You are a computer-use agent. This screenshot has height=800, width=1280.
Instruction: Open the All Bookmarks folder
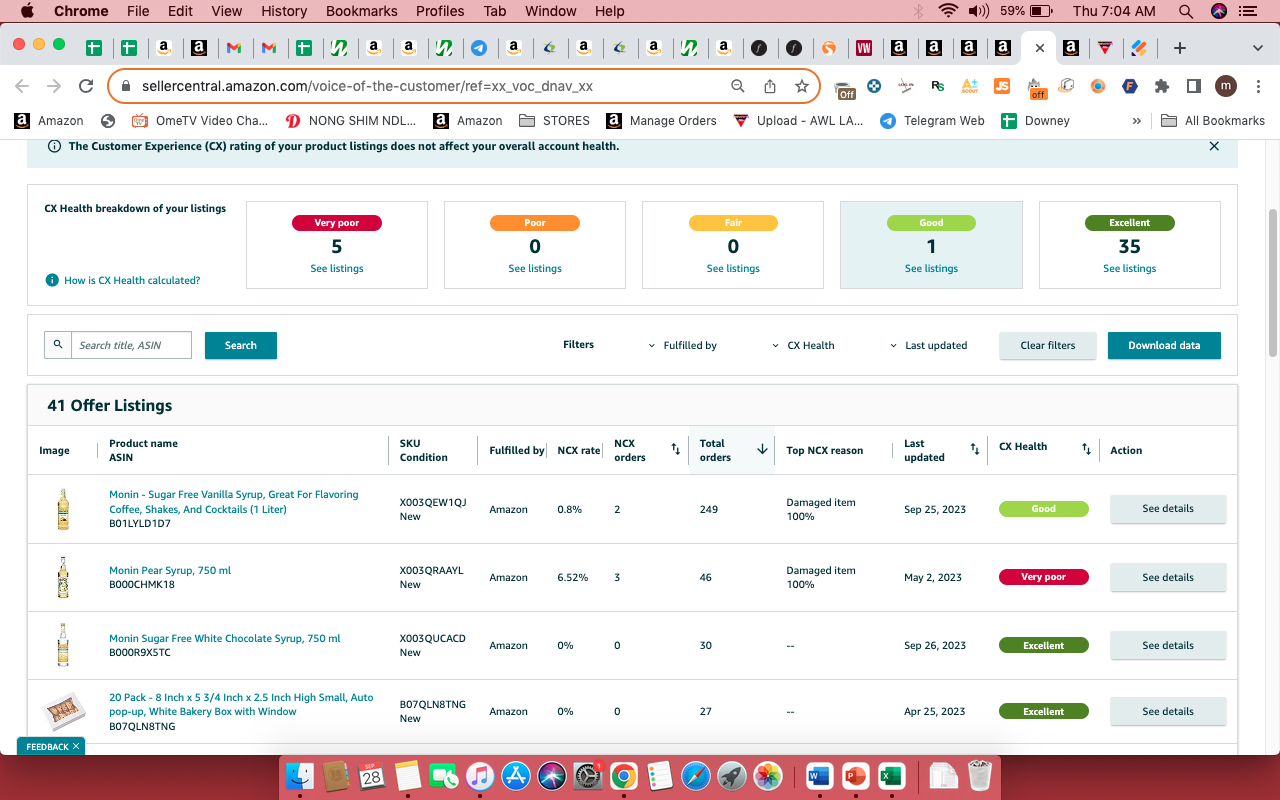1213,120
